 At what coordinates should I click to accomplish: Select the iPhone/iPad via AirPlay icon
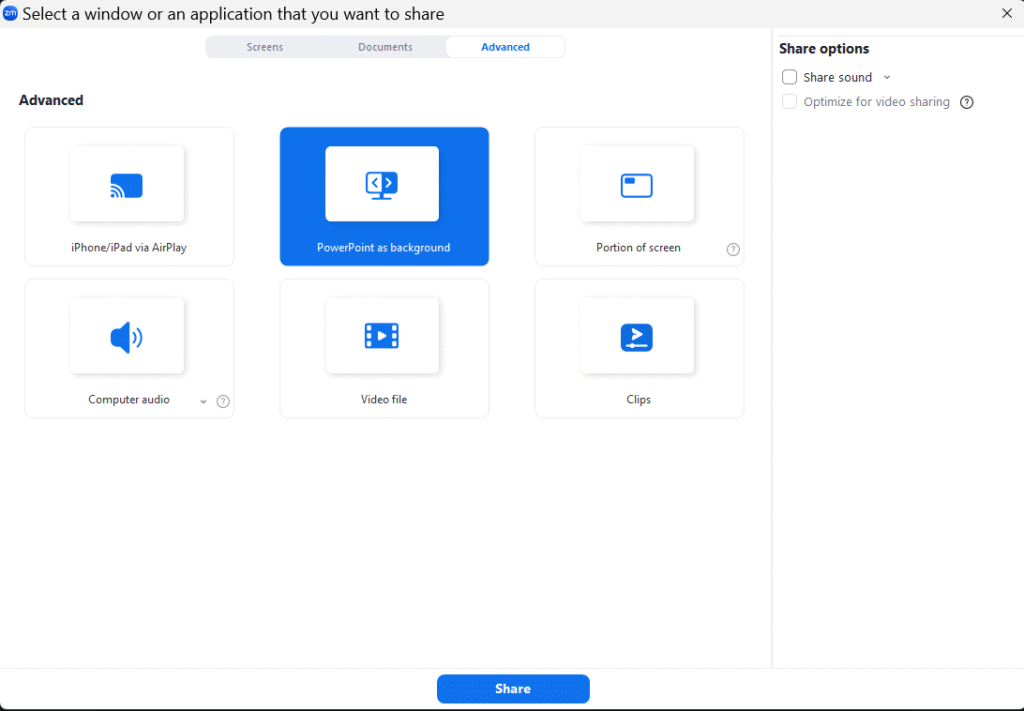(x=126, y=185)
